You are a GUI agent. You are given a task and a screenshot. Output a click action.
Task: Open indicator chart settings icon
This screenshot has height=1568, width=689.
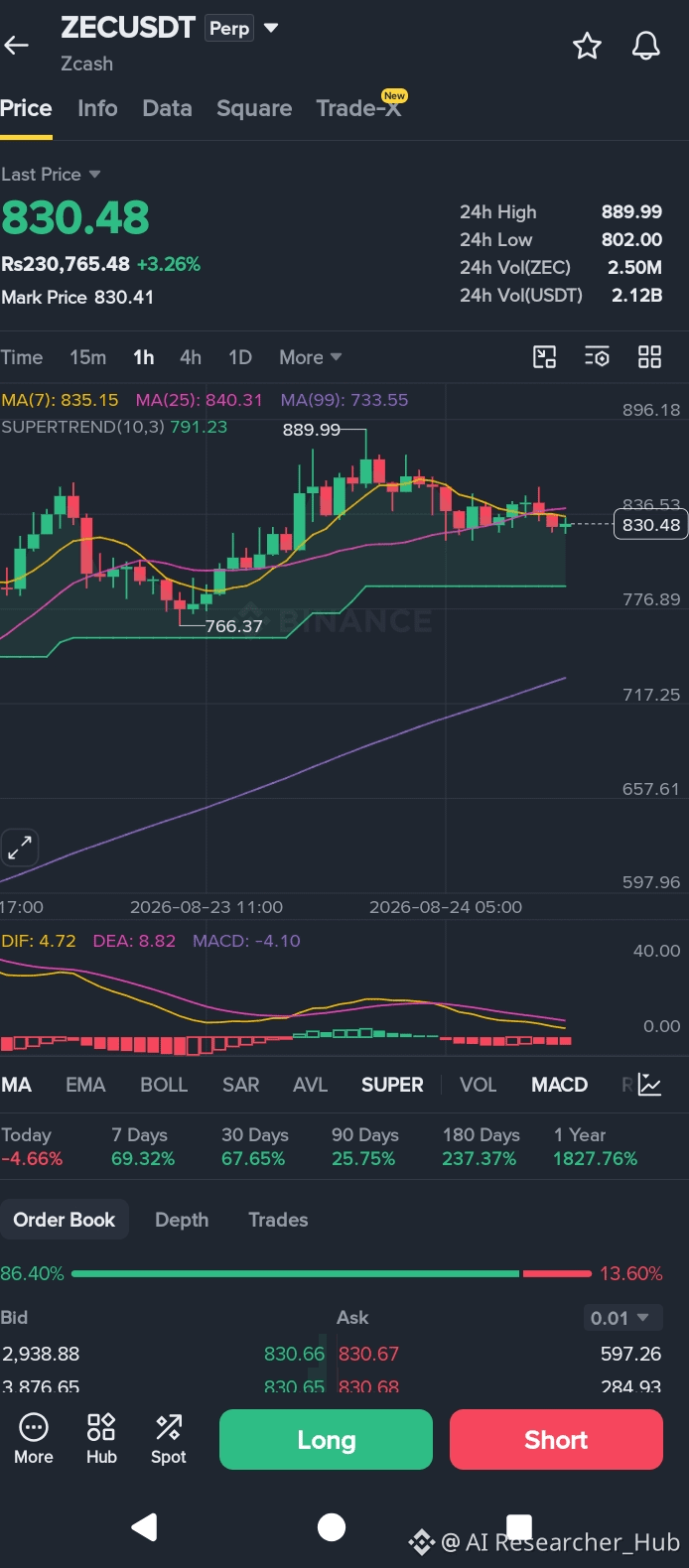point(649,1085)
